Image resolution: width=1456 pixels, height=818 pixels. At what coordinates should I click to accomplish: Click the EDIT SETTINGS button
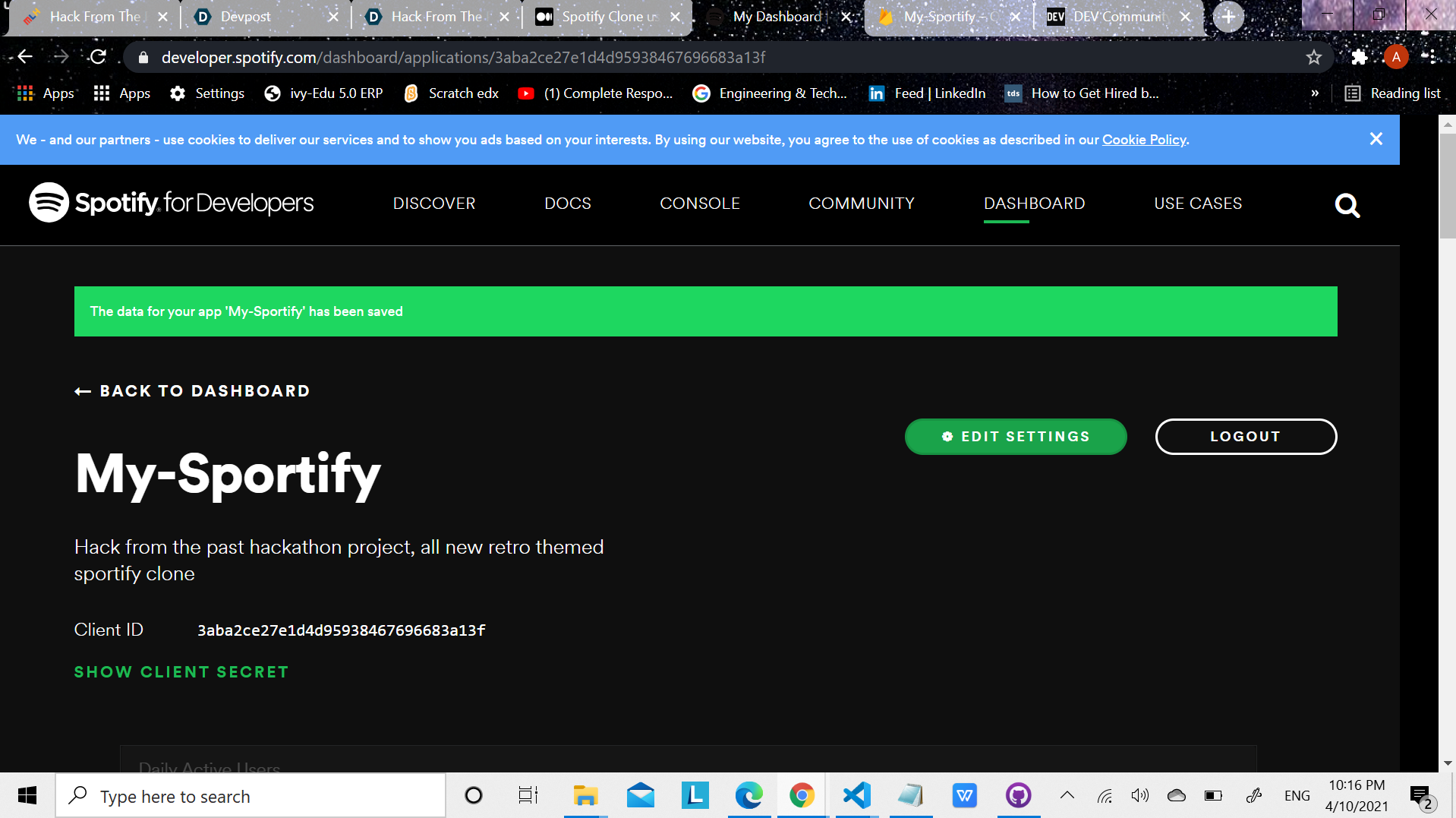[x=1016, y=437]
